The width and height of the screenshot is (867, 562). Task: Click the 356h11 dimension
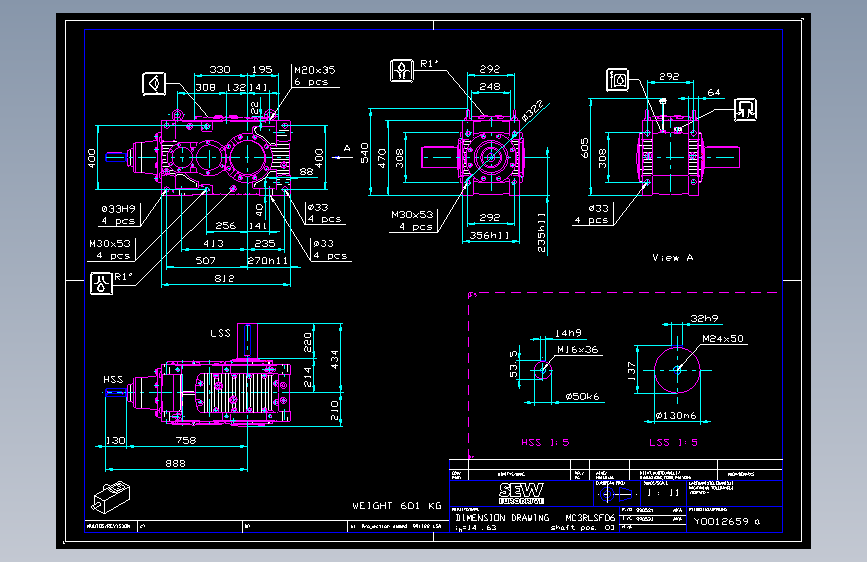(x=489, y=236)
